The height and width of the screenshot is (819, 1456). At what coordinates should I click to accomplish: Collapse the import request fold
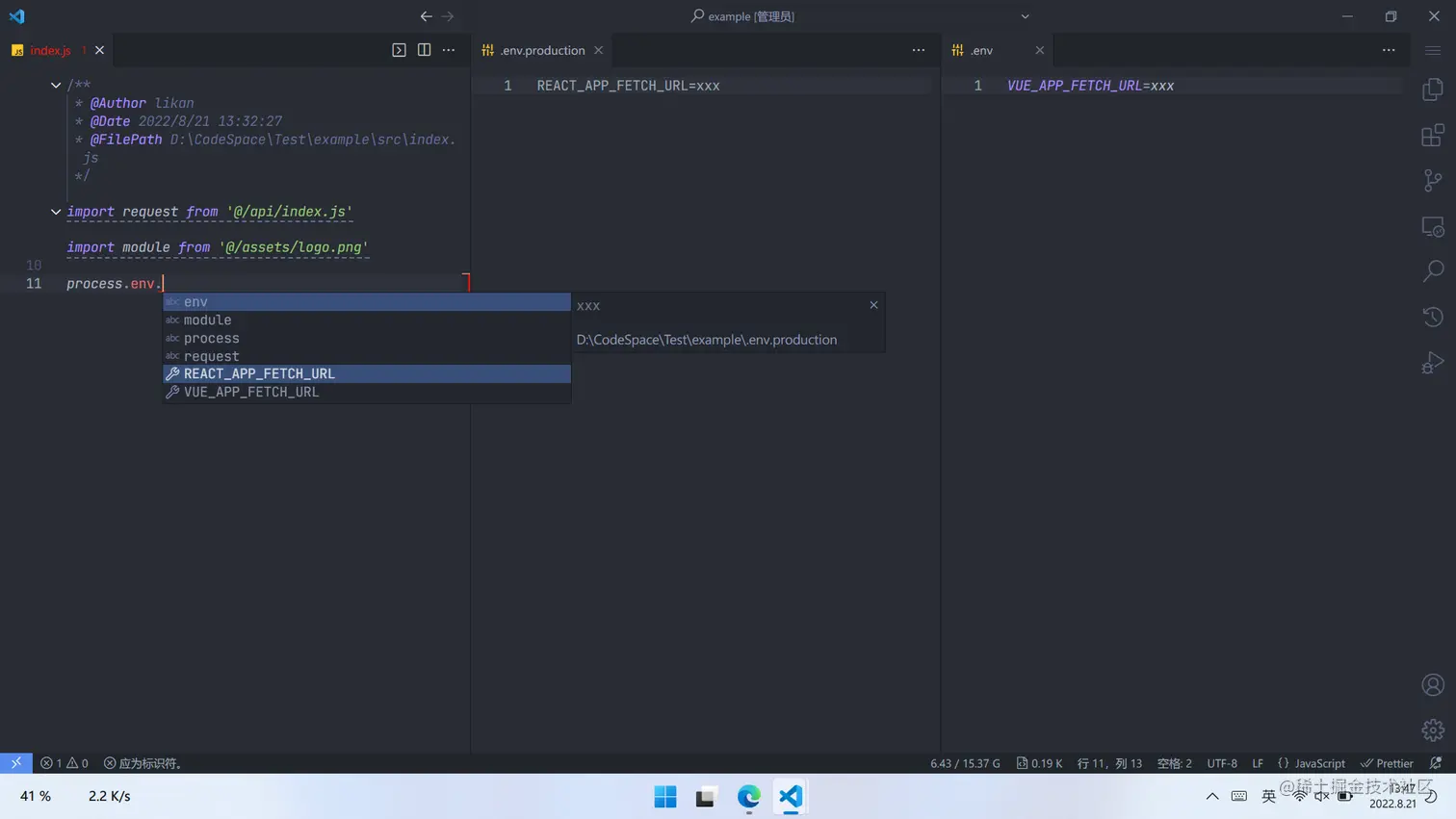click(x=56, y=212)
